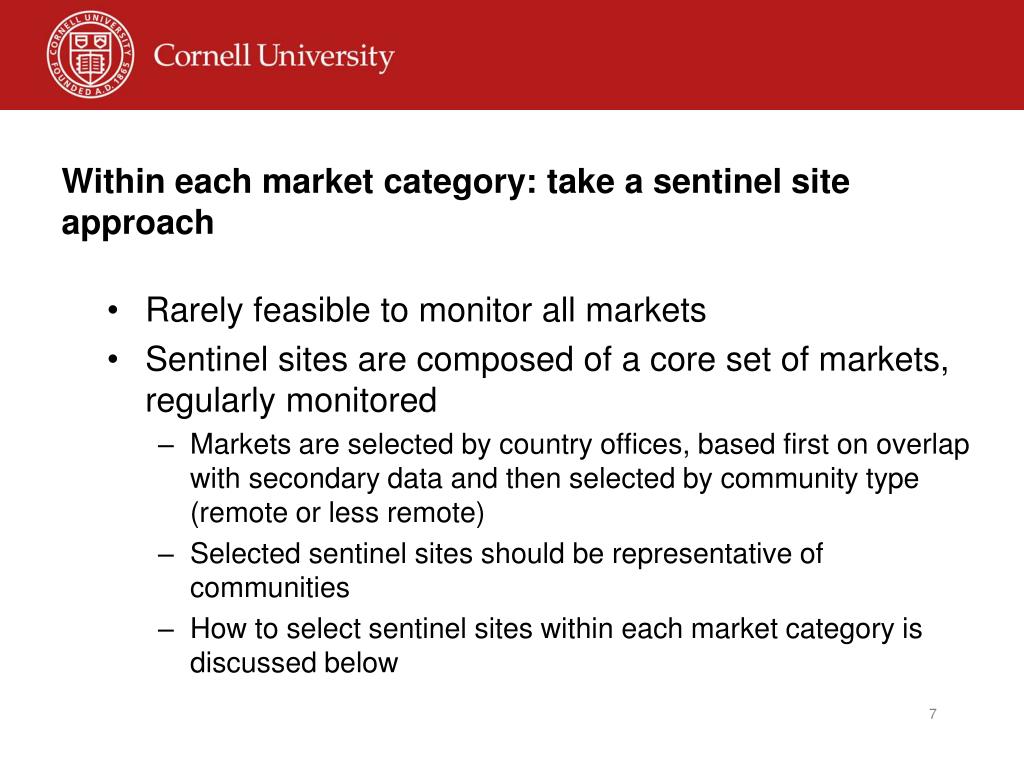Click the text '(remote or less remote)'
This screenshot has height=768, width=1024.
337,513
